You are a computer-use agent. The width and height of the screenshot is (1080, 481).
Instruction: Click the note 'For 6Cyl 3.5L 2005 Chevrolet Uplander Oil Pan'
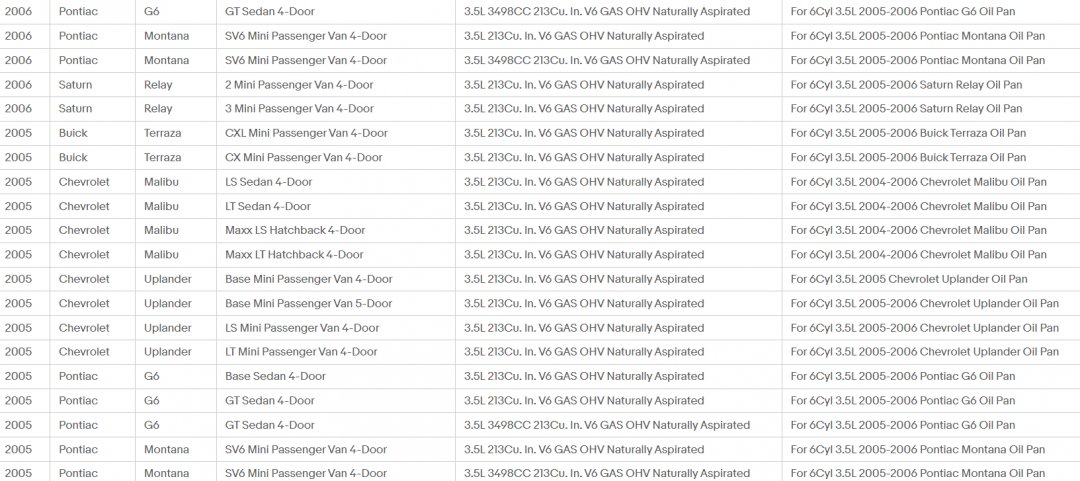click(x=908, y=279)
